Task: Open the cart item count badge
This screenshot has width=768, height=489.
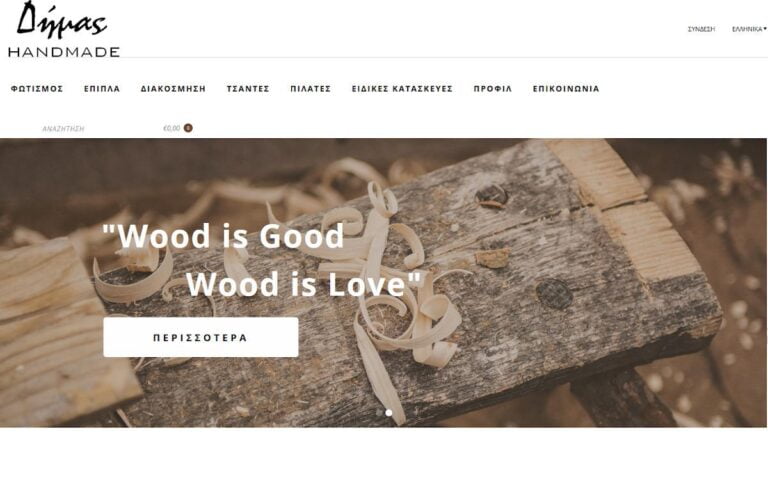Action: pos(188,128)
